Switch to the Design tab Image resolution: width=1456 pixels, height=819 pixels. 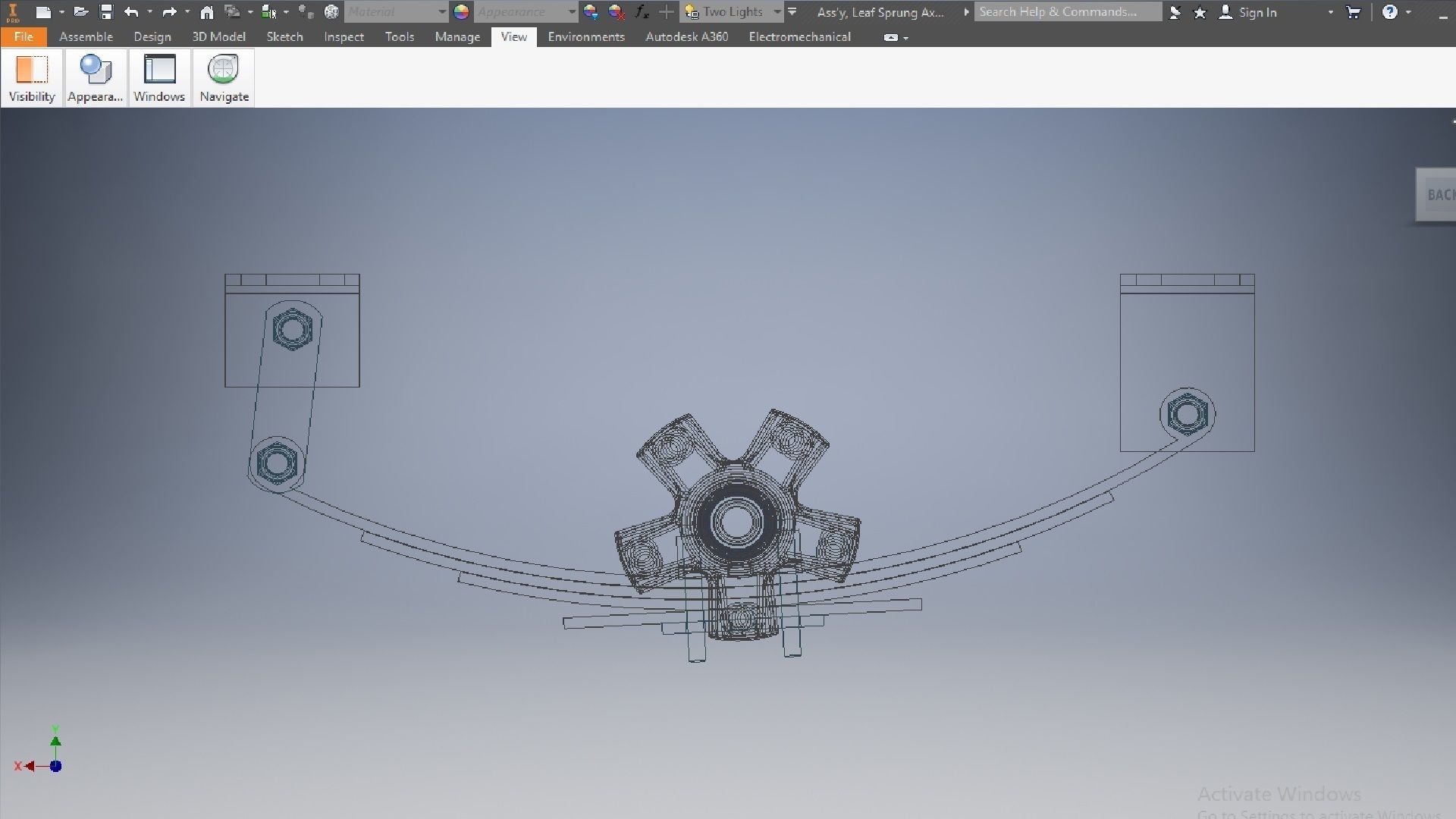tap(152, 36)
